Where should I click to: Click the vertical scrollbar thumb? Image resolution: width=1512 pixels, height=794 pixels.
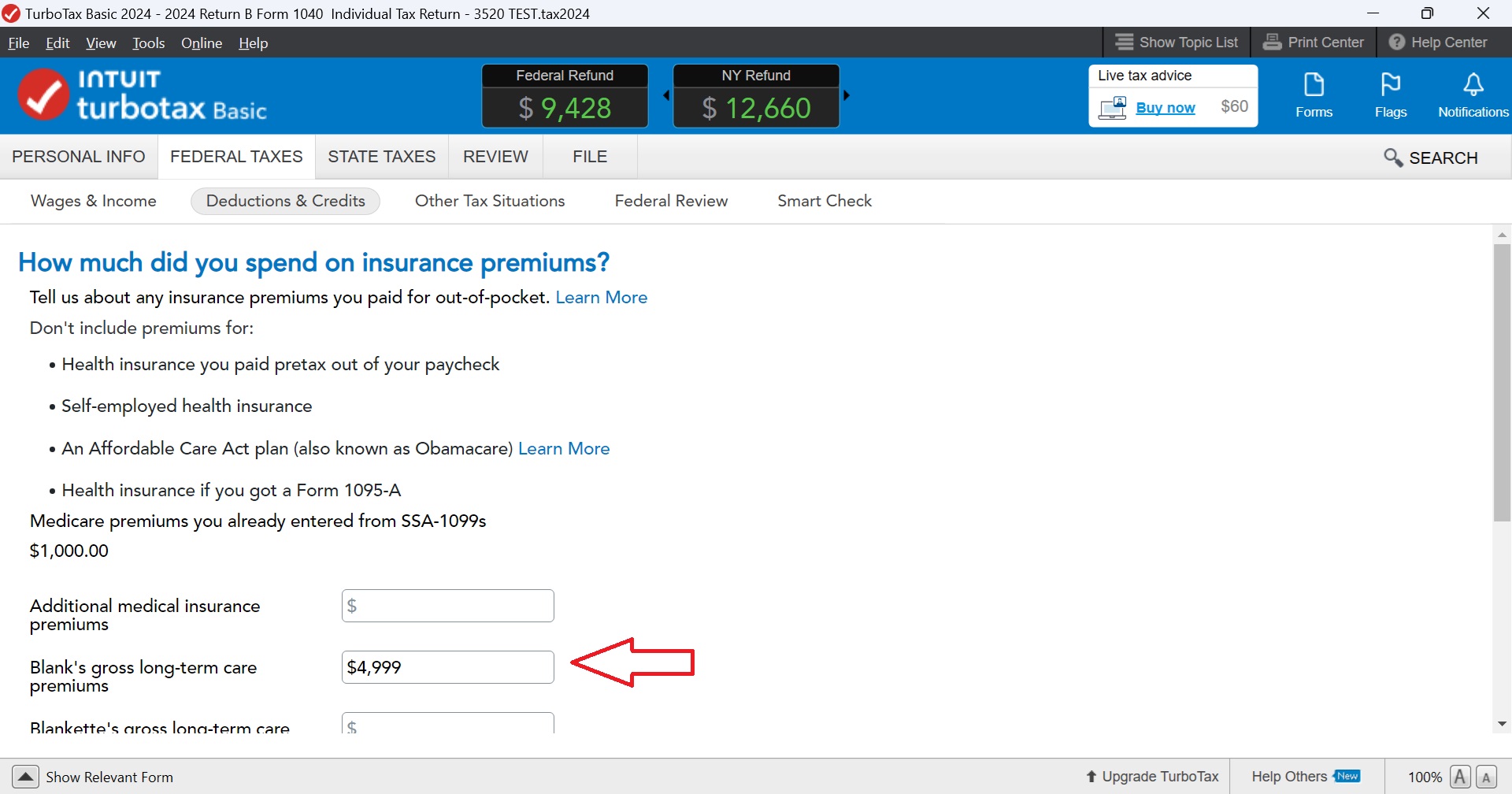pyautogui.click(x=1502, y=383)
